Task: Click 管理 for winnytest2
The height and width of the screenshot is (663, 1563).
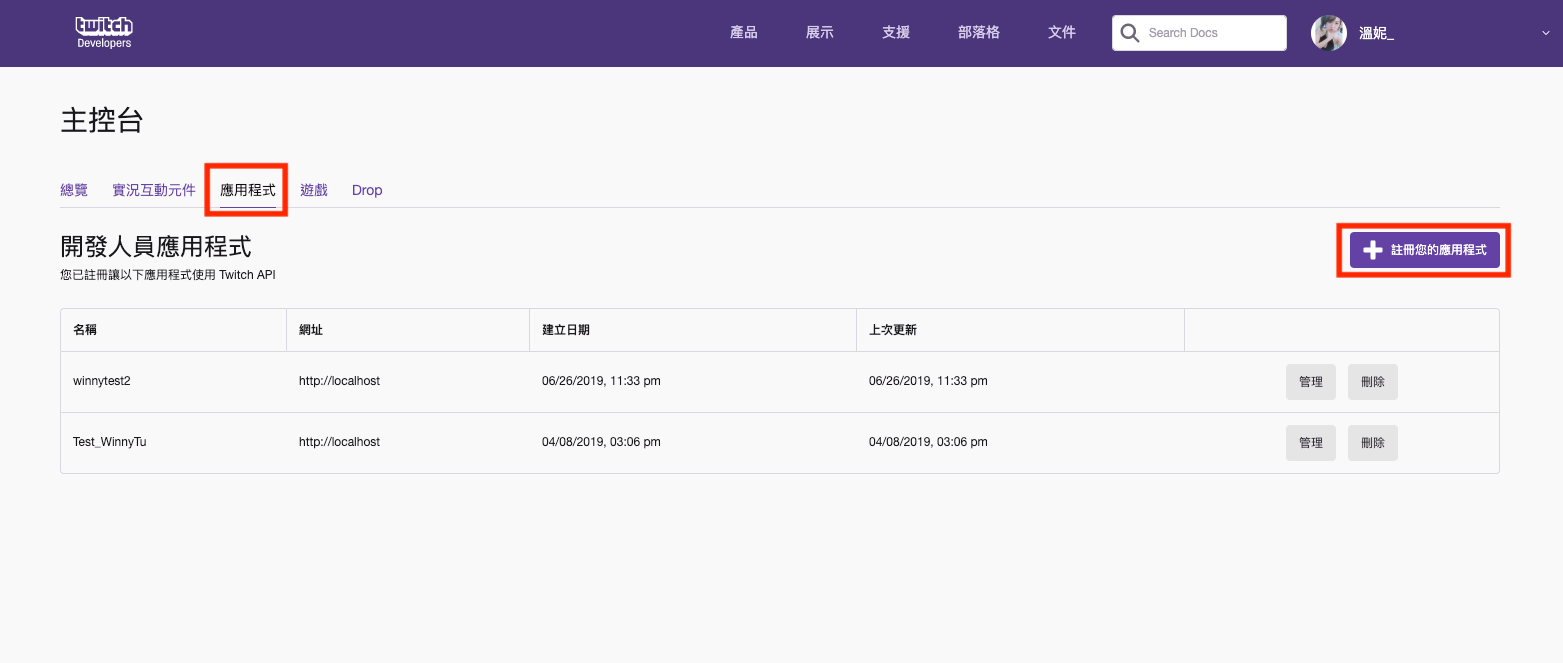Action: click(x=1311, y=382)
